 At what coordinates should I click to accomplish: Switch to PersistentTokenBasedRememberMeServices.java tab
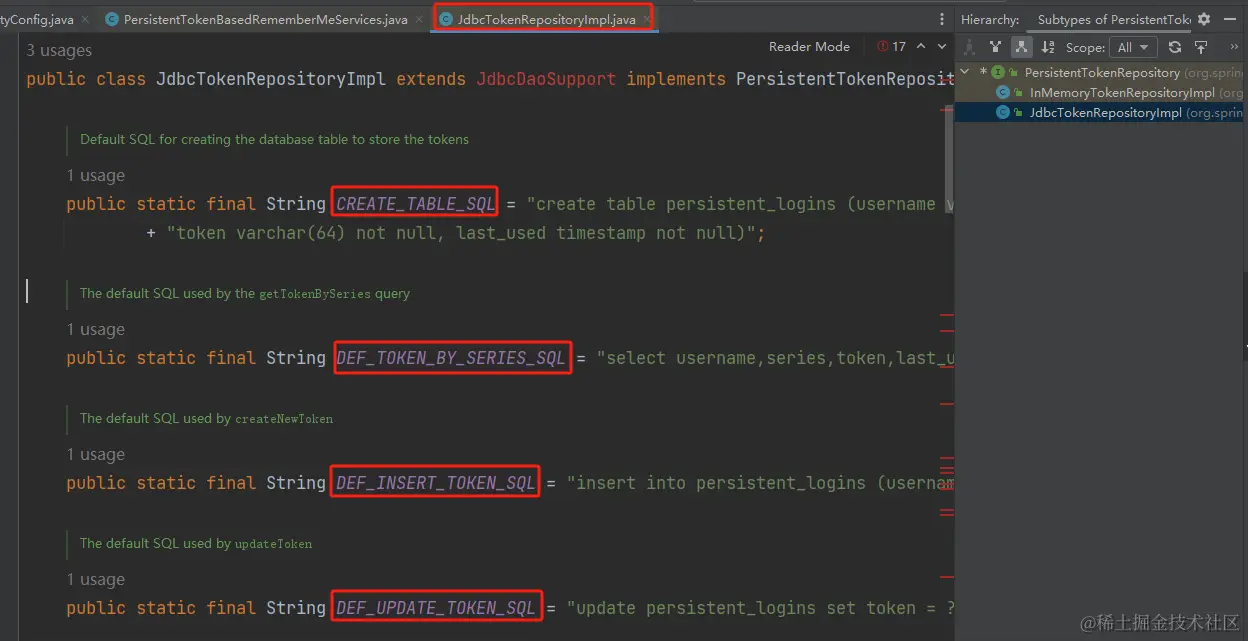pos(266,19)
